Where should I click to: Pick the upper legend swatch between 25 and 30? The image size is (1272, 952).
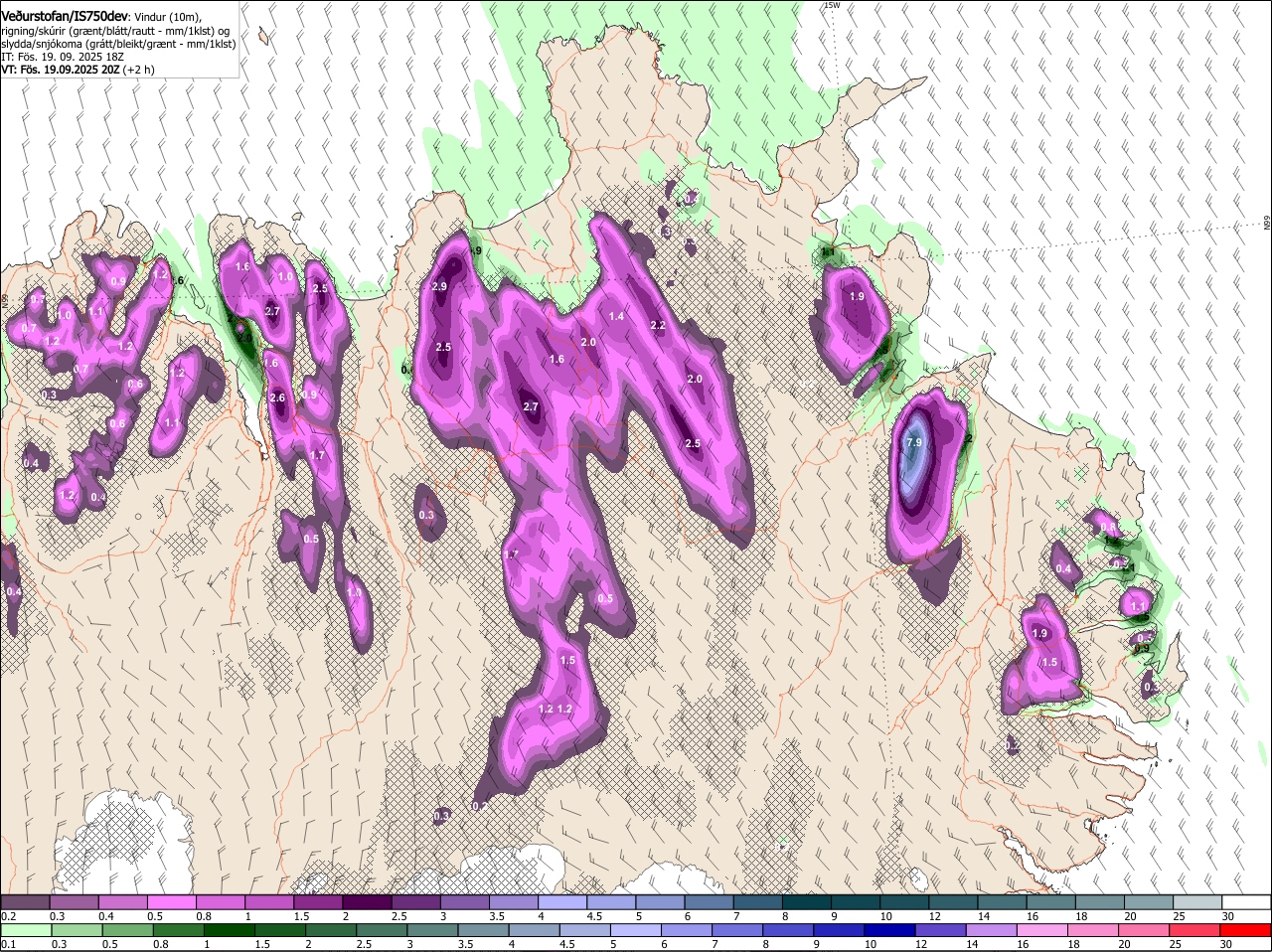tap(1197, 902)
